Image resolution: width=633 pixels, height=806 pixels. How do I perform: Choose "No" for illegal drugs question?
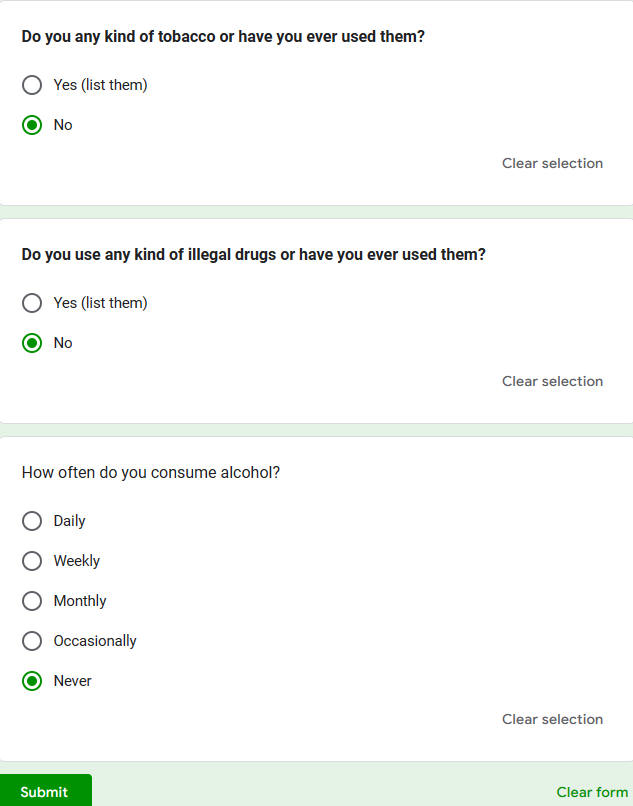coord(32,343)
